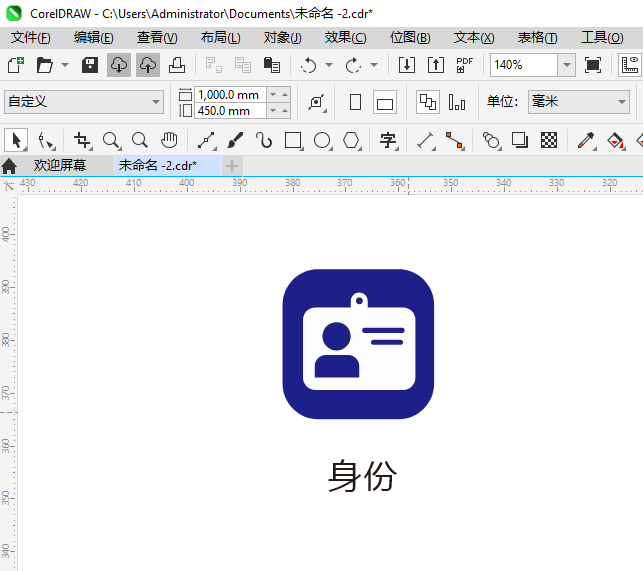Image resolution: width=643 pixels, height=571 pixels.
Task: Open the View menu
Action: click(x=157, y=37)
